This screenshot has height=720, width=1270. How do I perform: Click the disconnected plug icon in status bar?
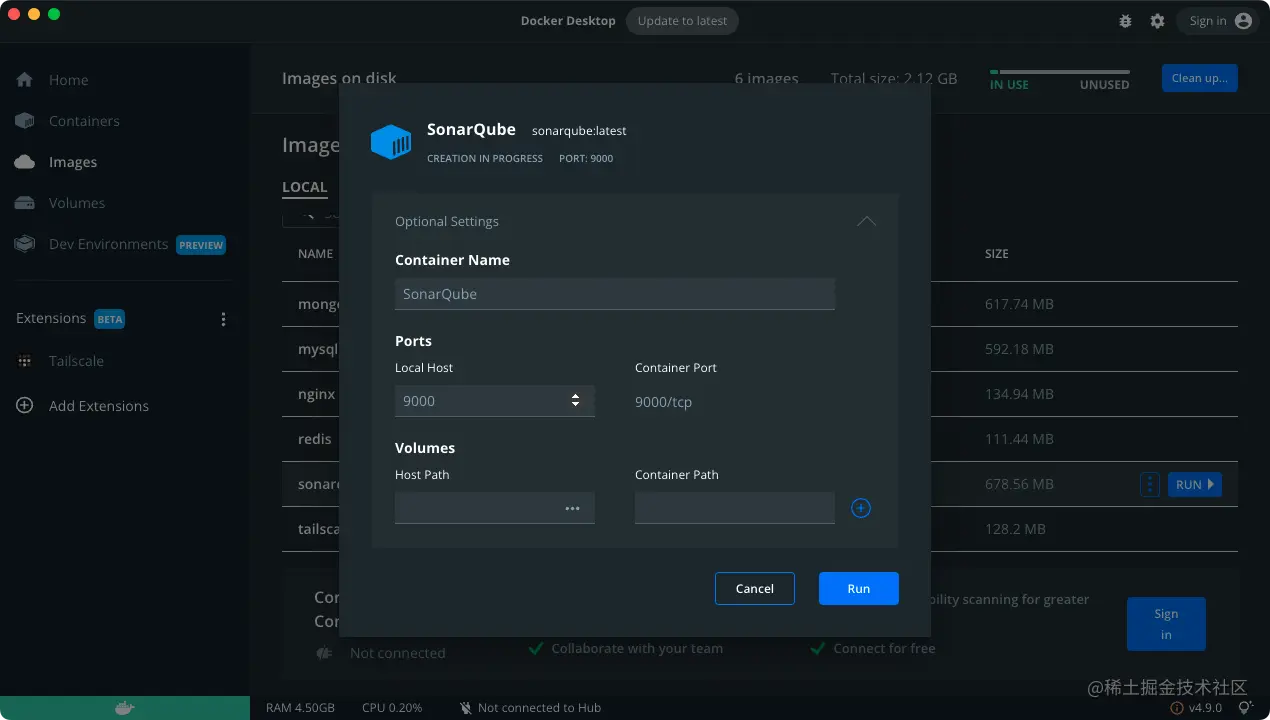[x=465, y=708]
